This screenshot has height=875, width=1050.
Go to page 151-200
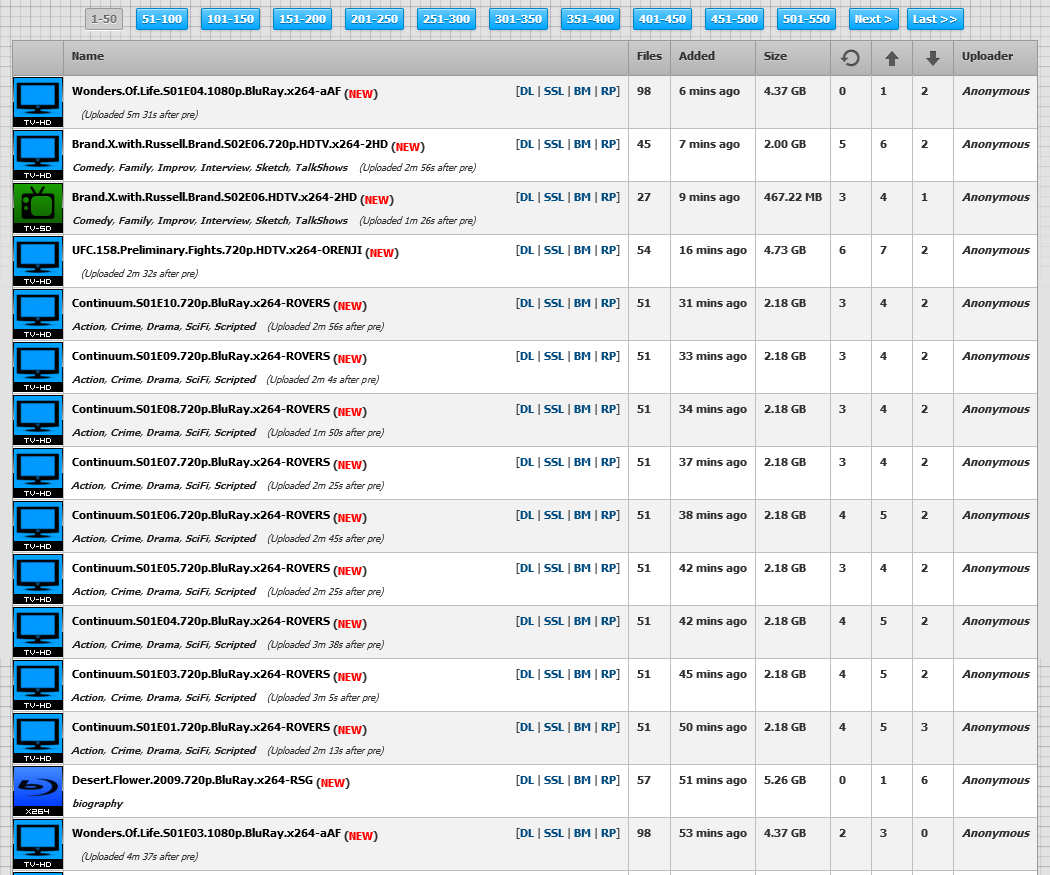click(x=302, y=19)
